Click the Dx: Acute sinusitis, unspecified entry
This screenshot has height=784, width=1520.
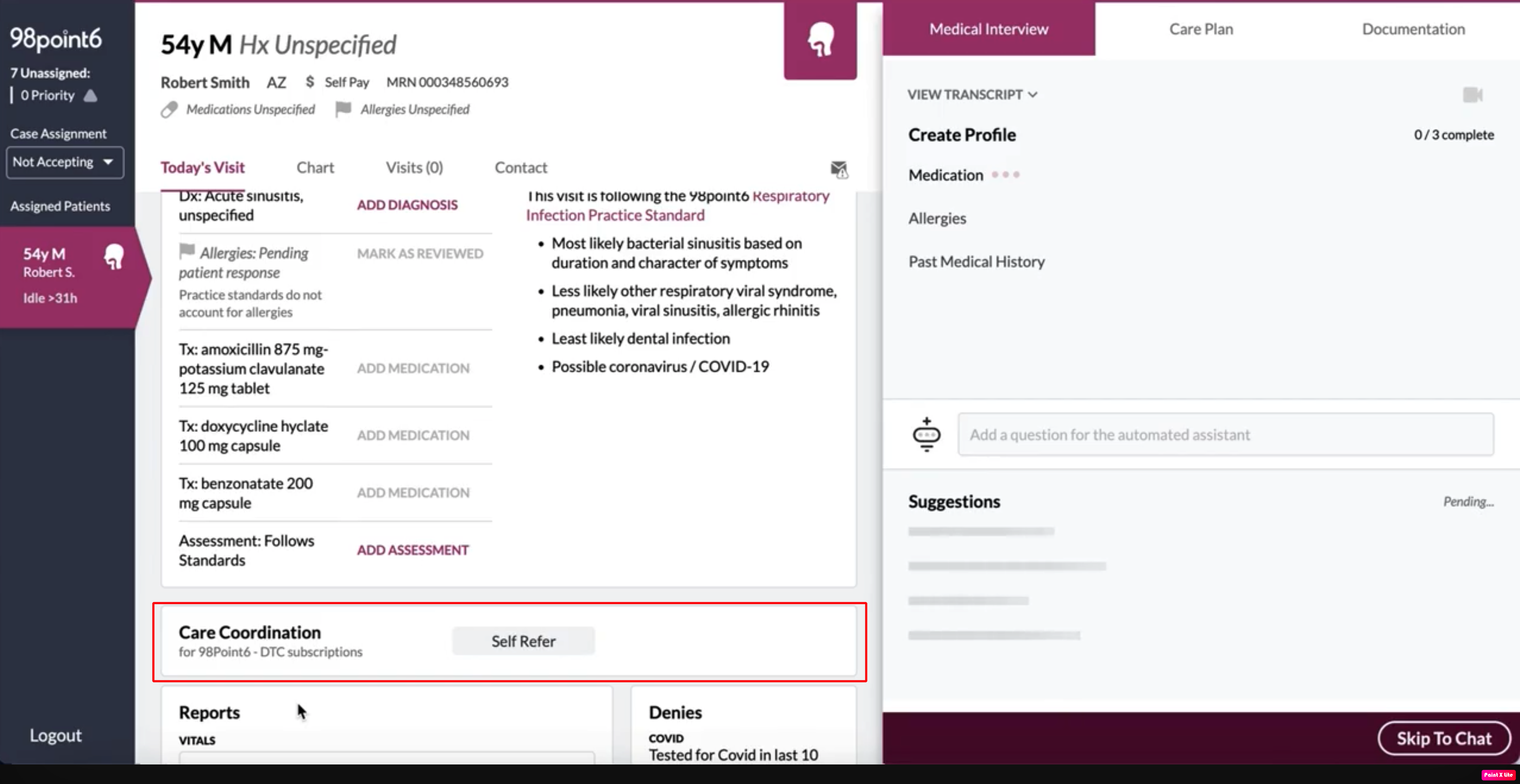click(241, 205)
